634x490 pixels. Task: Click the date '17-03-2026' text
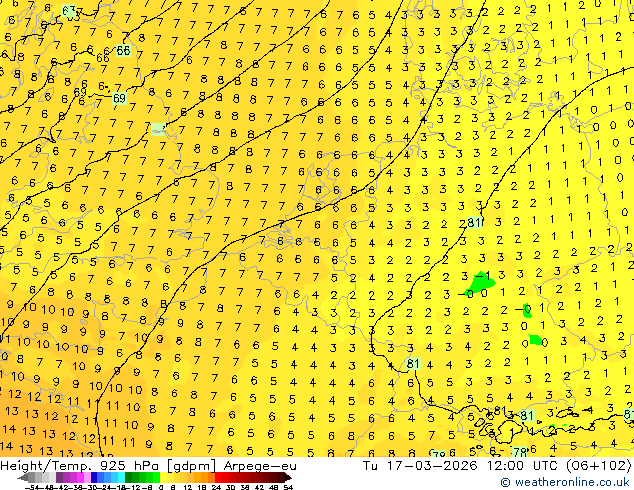click(x=432, y=466)
